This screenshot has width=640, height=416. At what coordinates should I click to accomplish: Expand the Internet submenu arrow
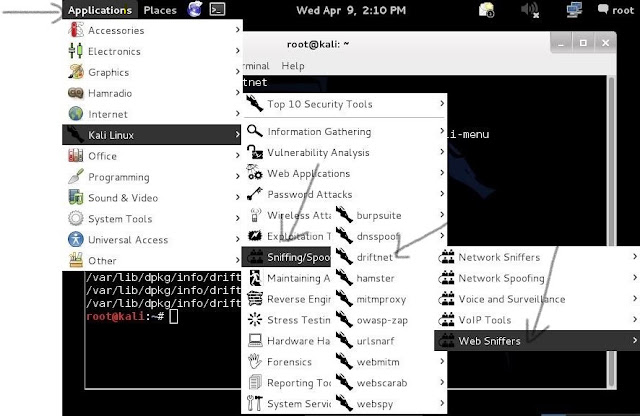[x=237, y=113]
